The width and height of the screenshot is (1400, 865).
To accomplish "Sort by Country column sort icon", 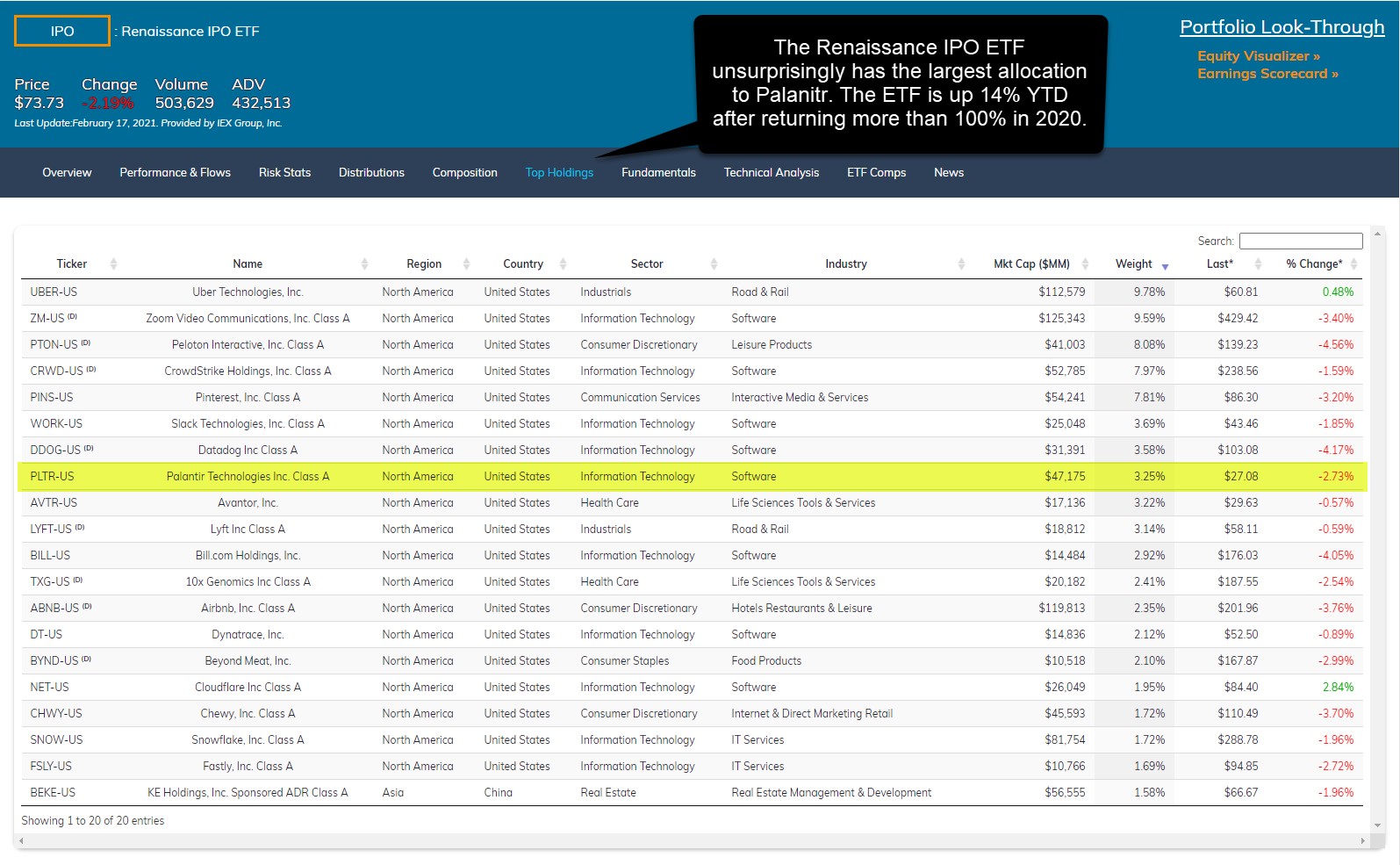I will pyautogui.click(x=563, y=264).
